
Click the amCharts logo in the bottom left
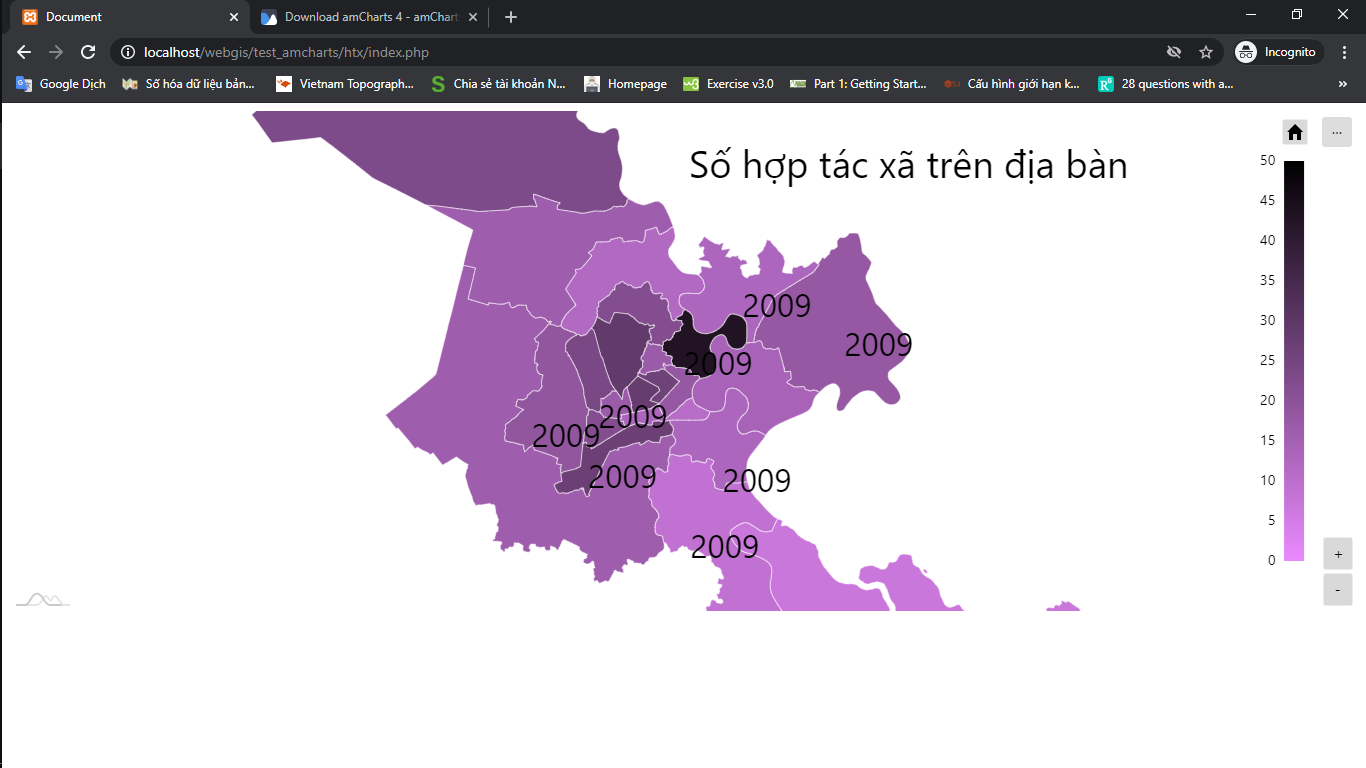point(42,600)
